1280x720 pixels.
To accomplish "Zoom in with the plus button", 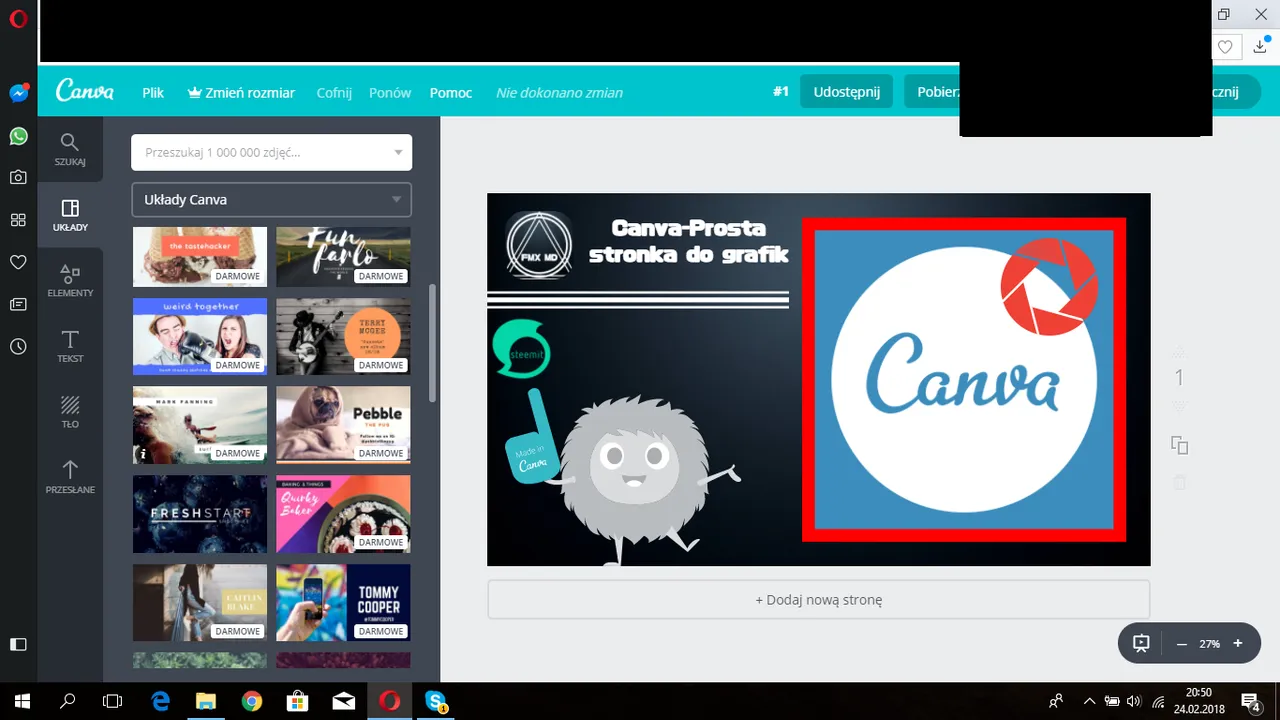I will [1238, 644].
